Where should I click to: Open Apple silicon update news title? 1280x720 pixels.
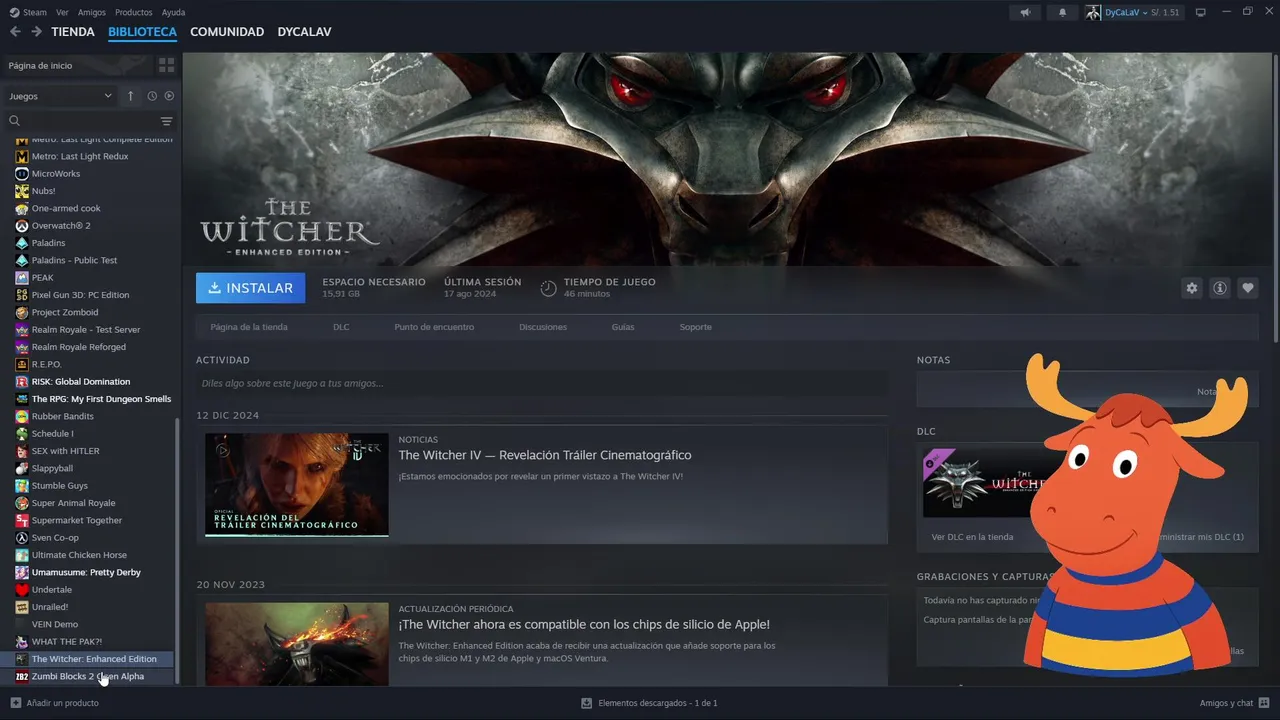click(584, 624)
